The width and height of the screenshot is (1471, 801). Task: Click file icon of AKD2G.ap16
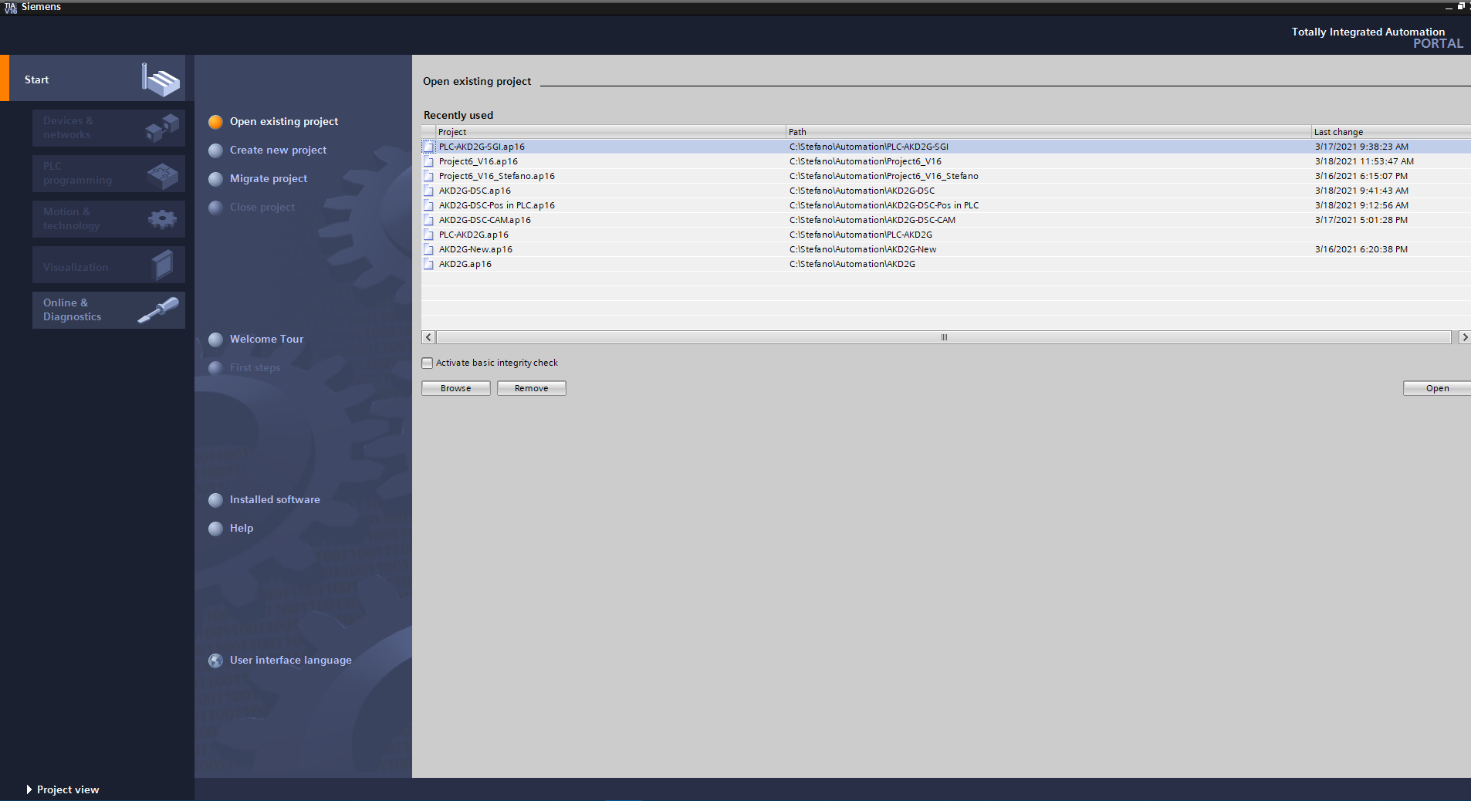point(428,264)
